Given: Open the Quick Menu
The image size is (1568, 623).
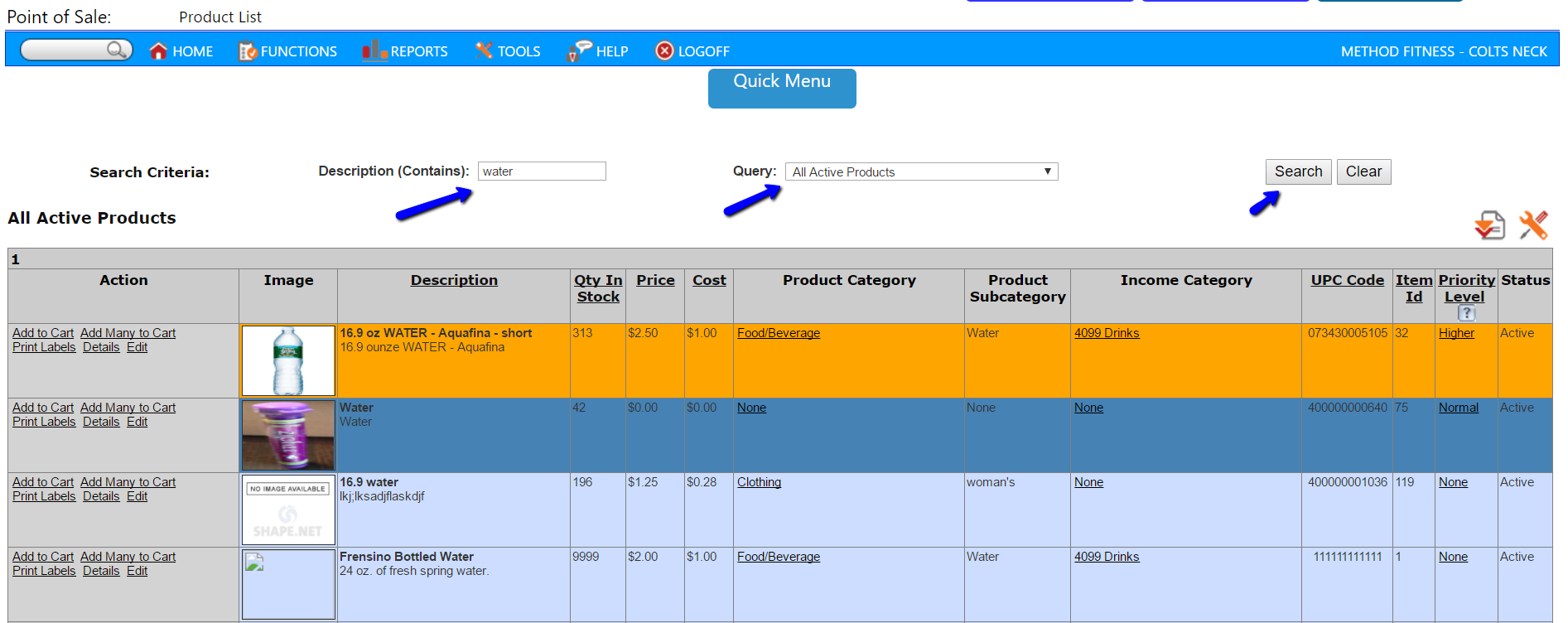Looking at the screenshot, I should click(782, 88).
